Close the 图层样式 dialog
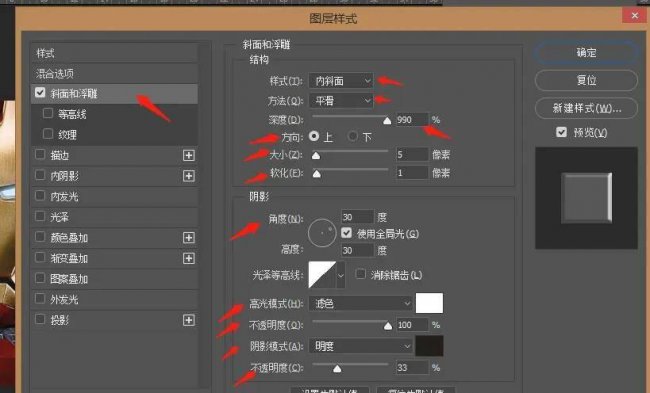The height and width of the screenshot is (393, 650). [x=635, y=16]
